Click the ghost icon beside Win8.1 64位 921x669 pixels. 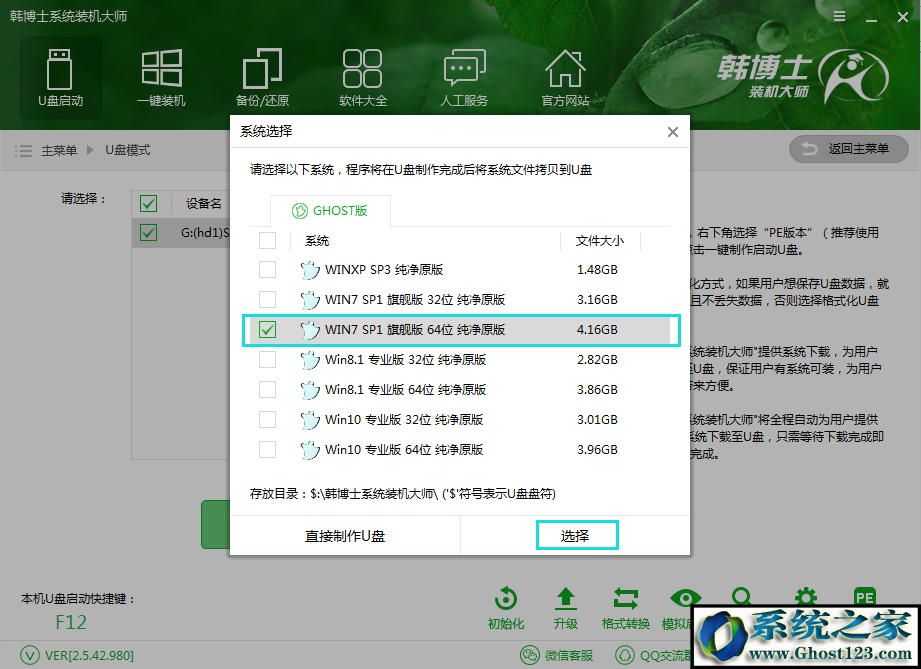(310, 390)
